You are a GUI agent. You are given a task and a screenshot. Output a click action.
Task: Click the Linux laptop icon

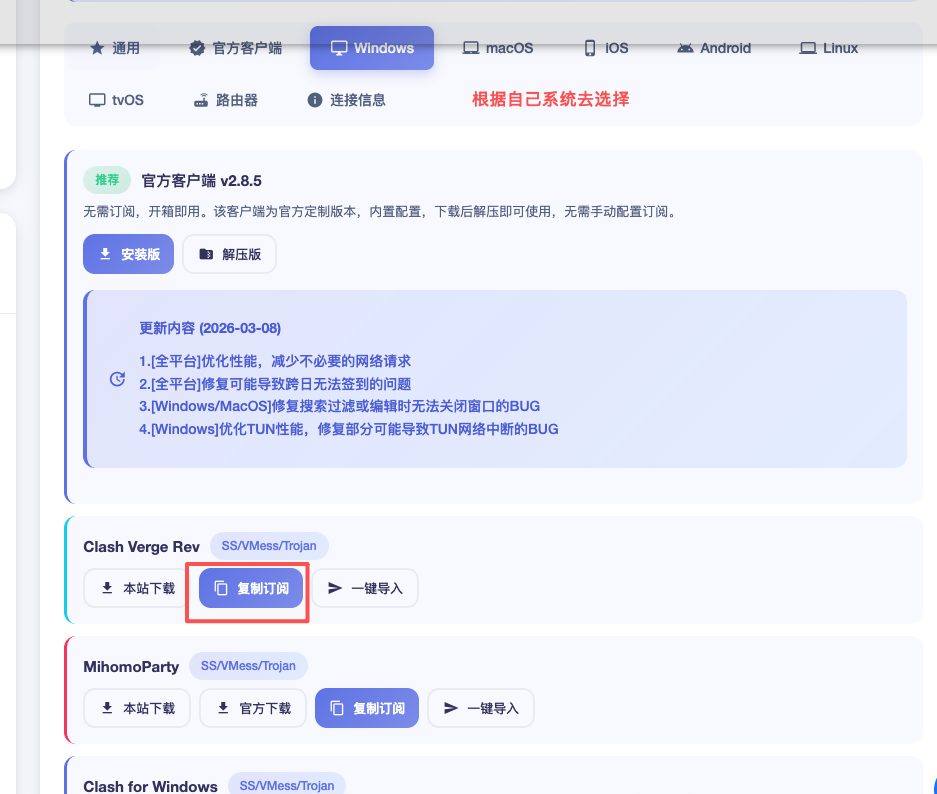[x=808, y=48]
